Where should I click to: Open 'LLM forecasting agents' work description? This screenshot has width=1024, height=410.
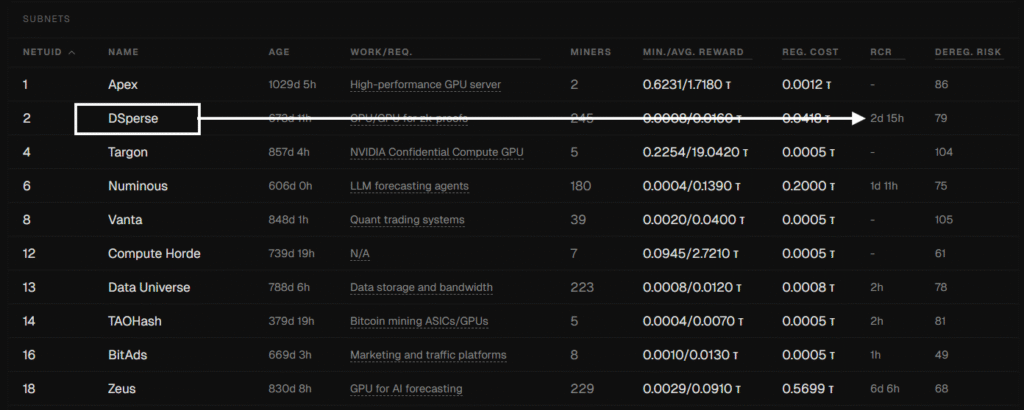[x=409, y=186]
